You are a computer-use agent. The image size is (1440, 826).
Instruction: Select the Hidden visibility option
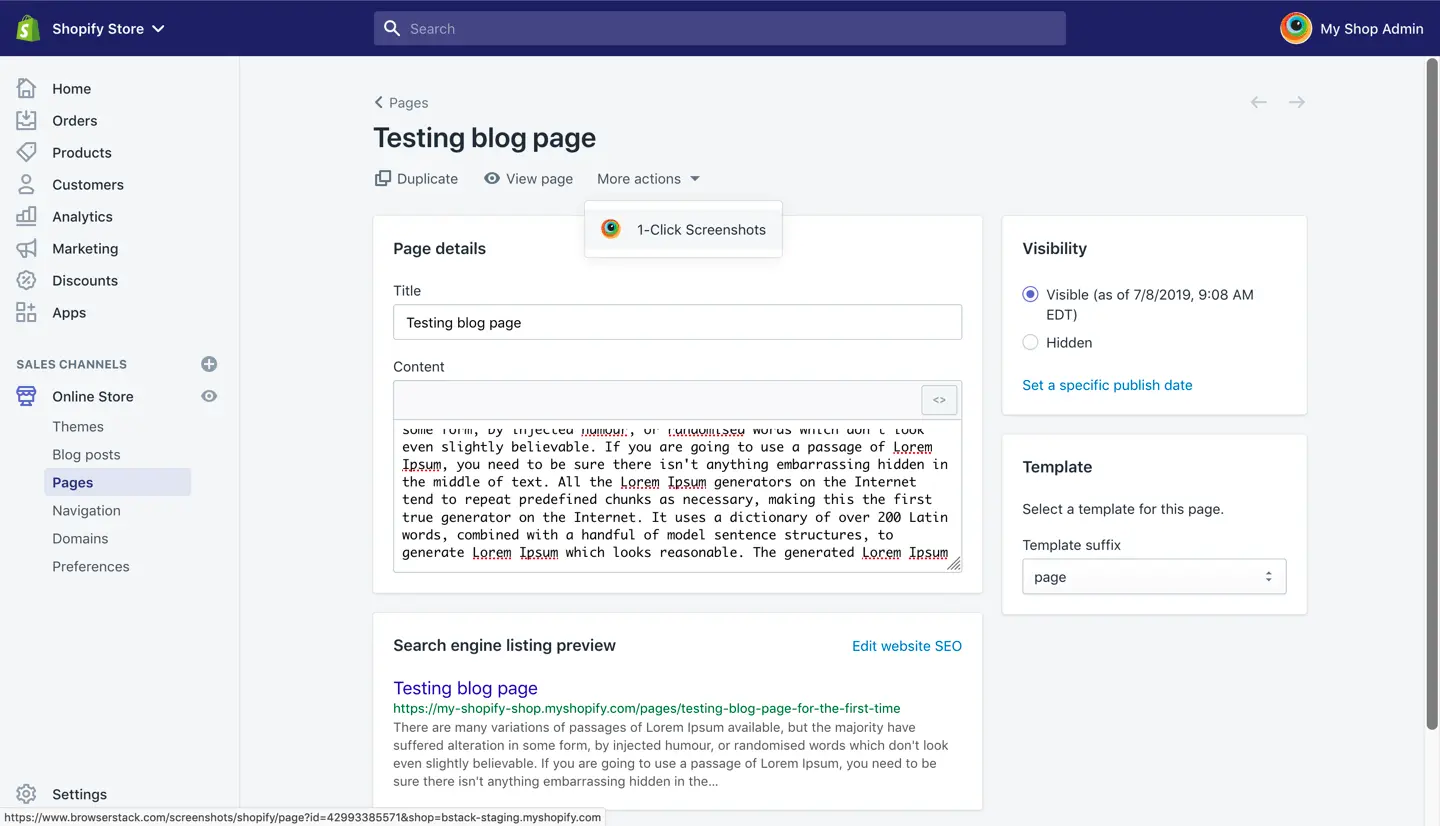1031,343
